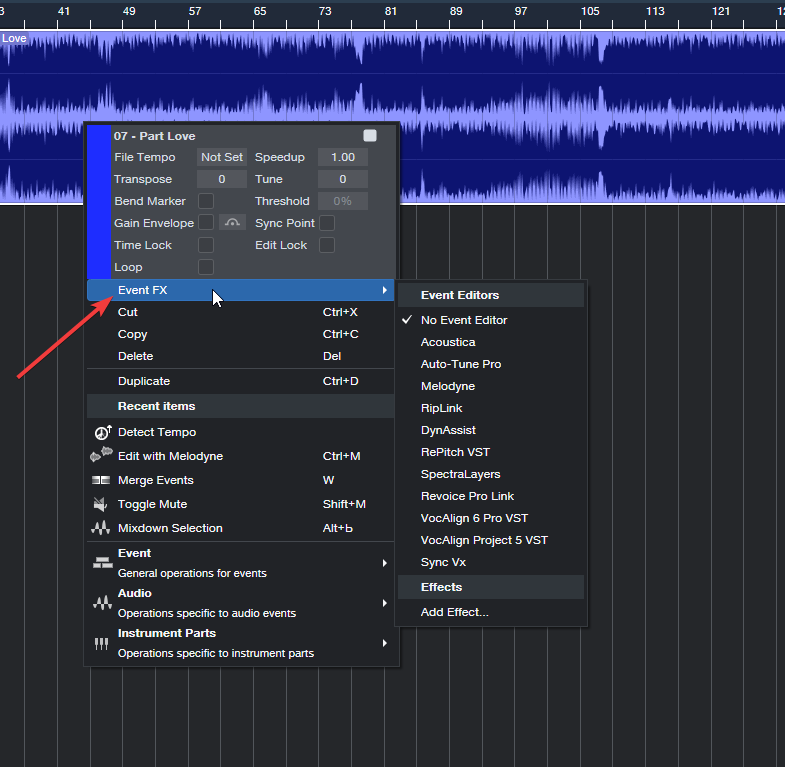
Task: Select the Event FX menu entry
Action: point(240,290)
